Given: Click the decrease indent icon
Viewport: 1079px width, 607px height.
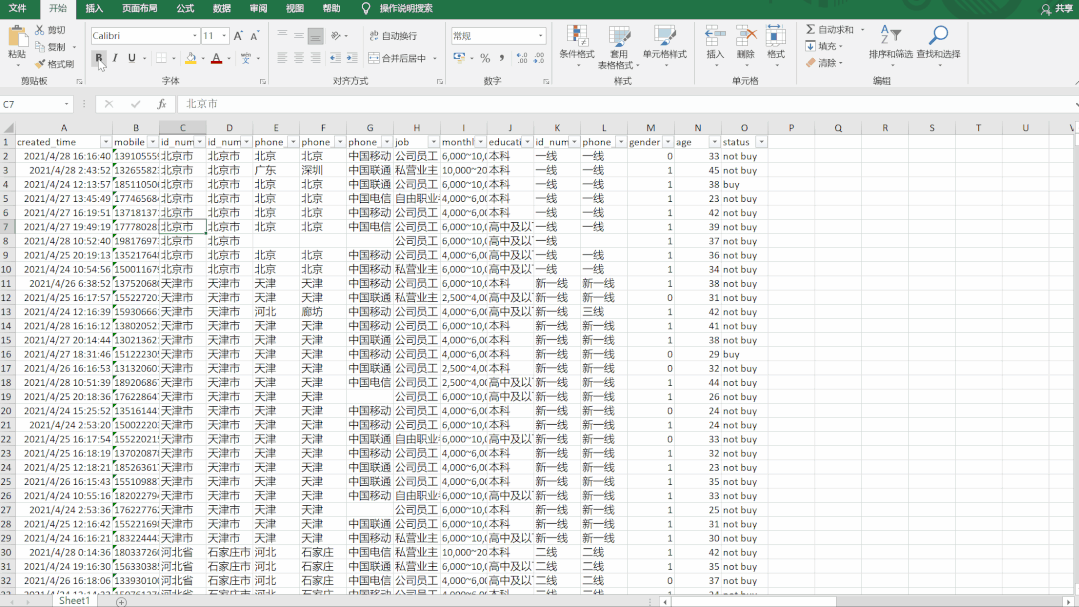Looking at the screenshot, I should coord(335,58).
